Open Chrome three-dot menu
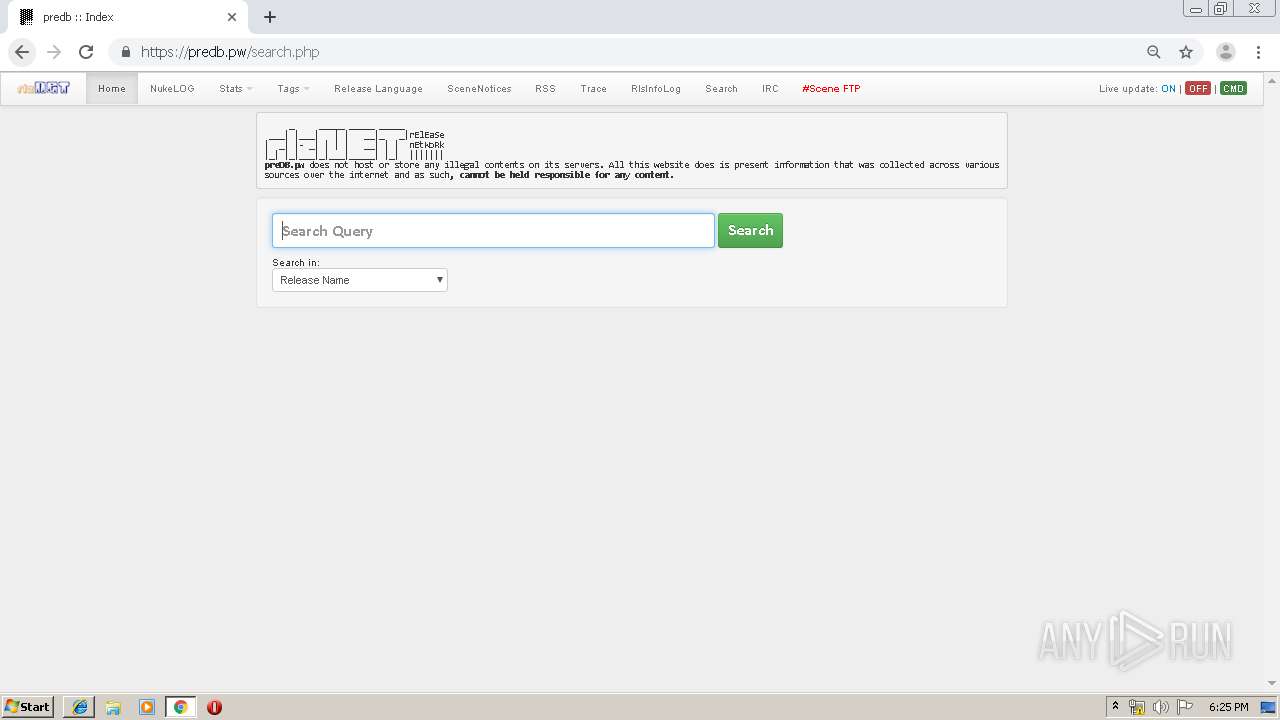This screenshot has width=1280, height=720. tap(1258, 52)
